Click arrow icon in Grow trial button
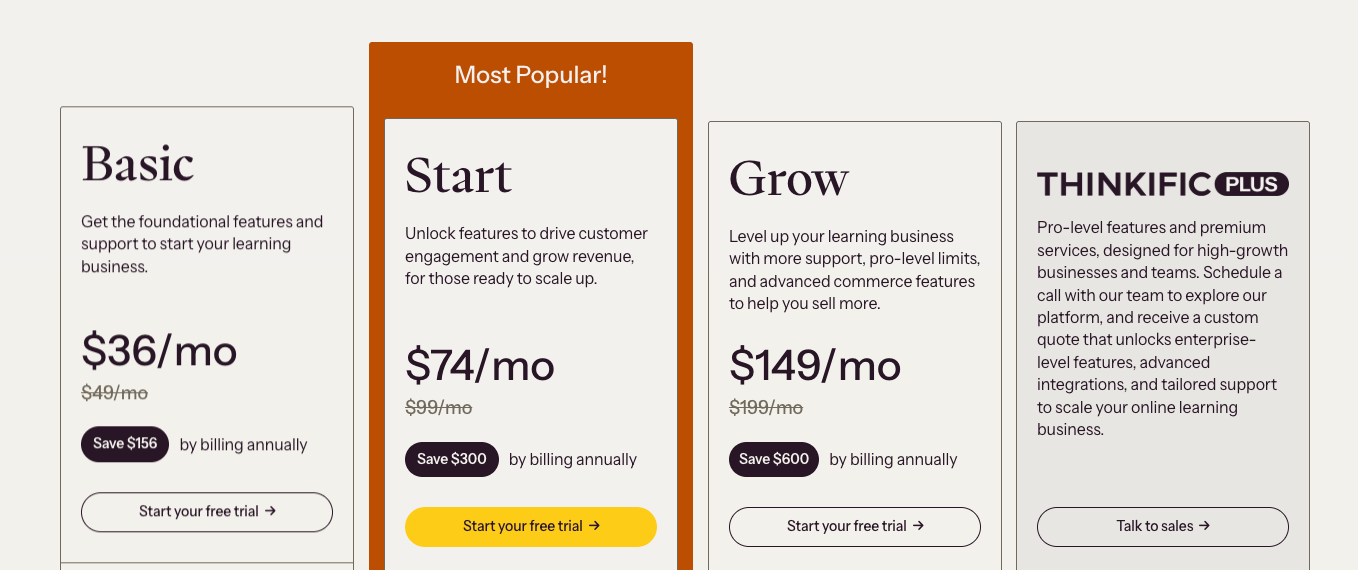This screenshot has height=570, width=1358. 919,526
